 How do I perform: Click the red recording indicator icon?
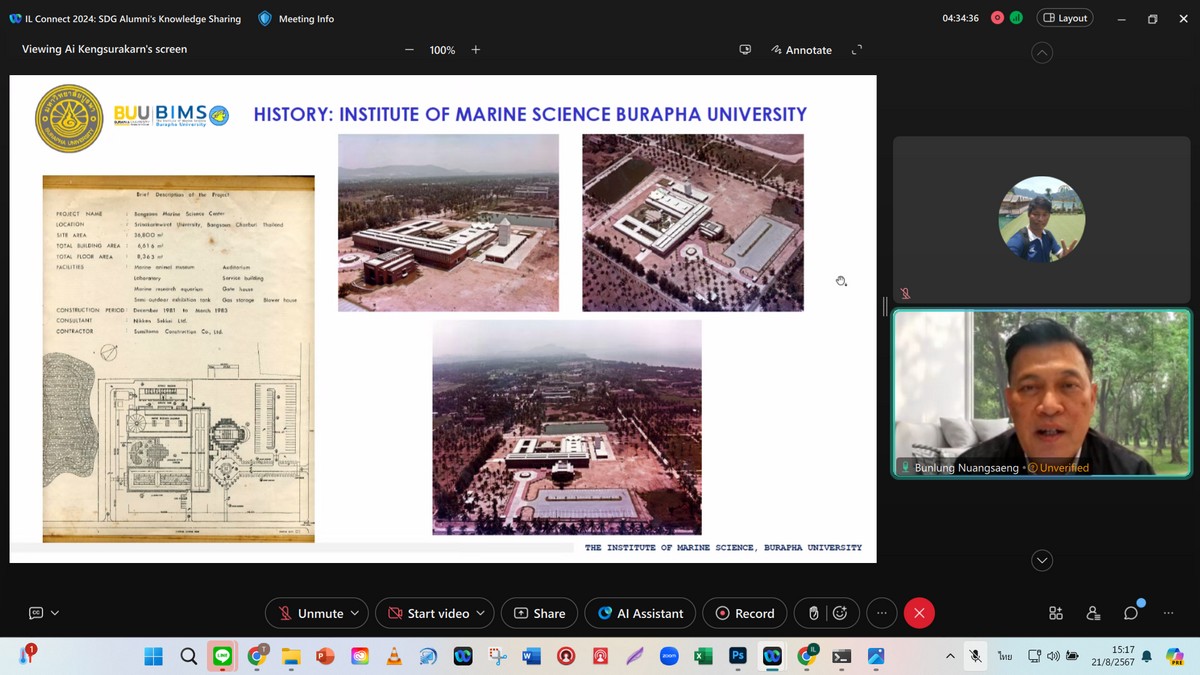(997, 18)
